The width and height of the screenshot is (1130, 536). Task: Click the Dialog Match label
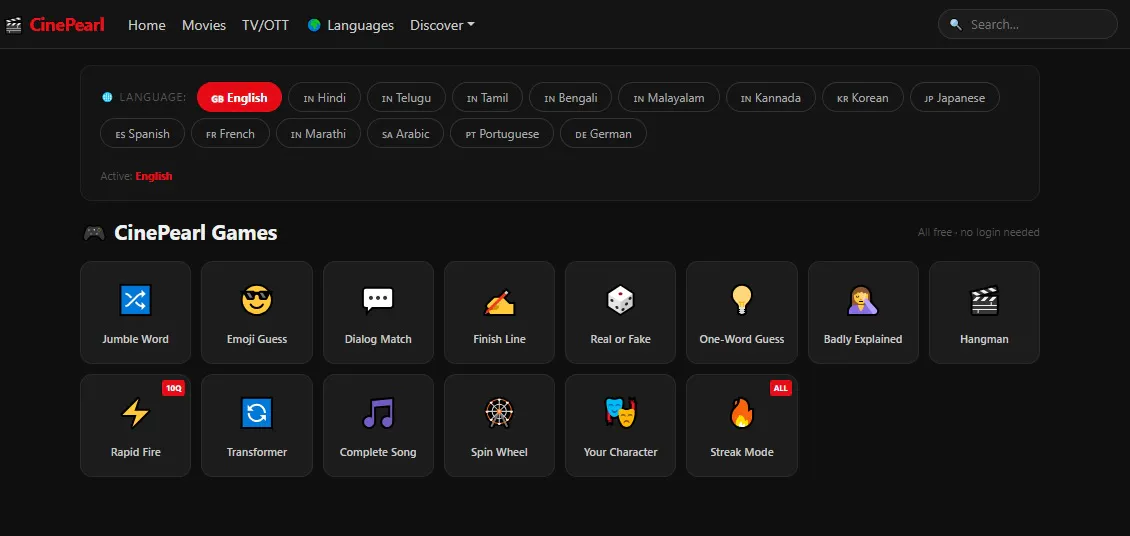(378, 339)
